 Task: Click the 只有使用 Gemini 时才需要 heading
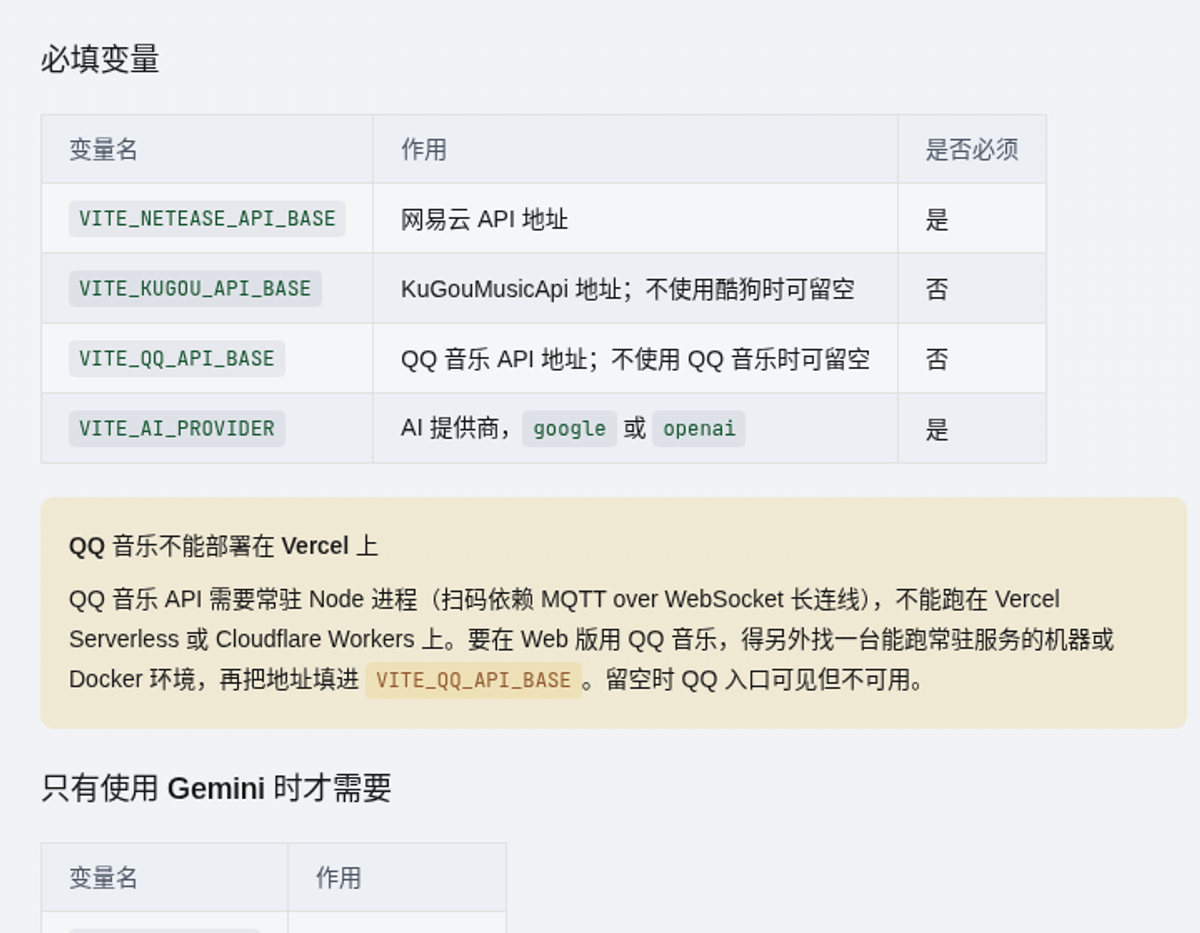pyautogui.click(x=216, y=788)
